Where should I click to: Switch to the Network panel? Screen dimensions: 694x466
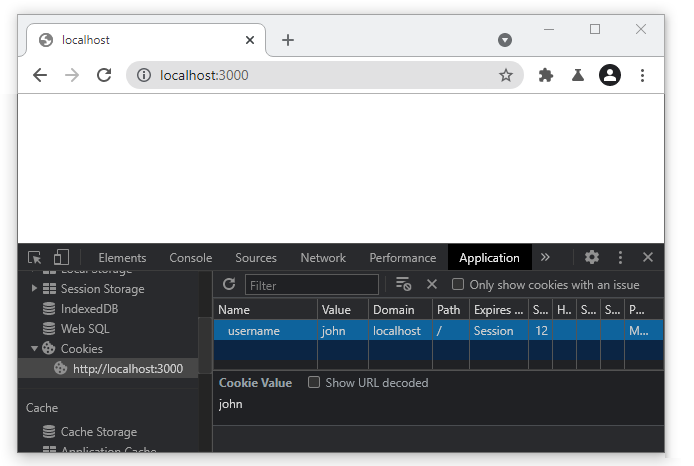pyautogui.click(x=323, y=258)
